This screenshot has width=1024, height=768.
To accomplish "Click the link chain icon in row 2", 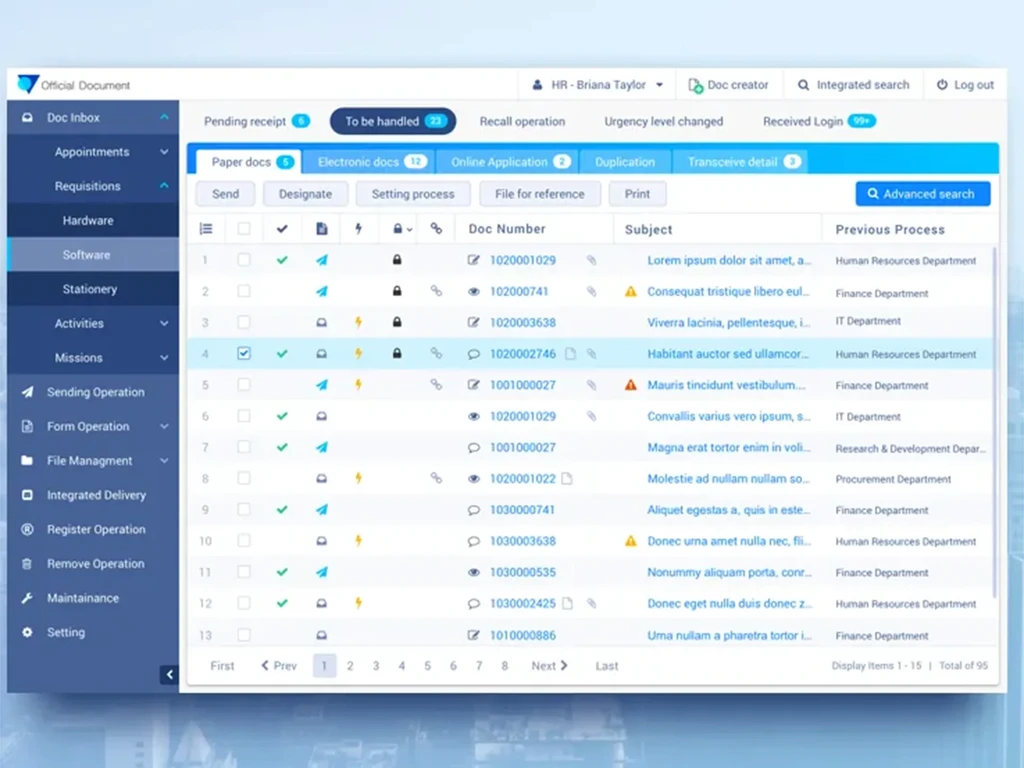I will 436,291.
